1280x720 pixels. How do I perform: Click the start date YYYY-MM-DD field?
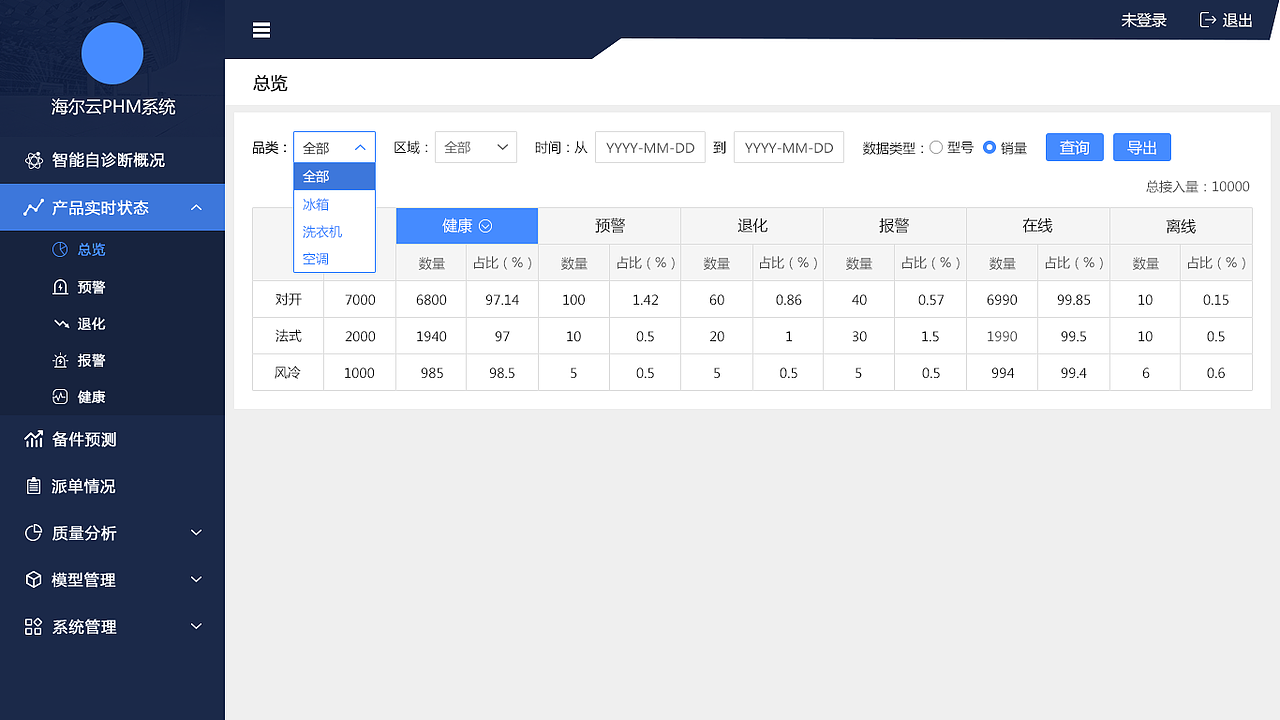tap(650, 147)
